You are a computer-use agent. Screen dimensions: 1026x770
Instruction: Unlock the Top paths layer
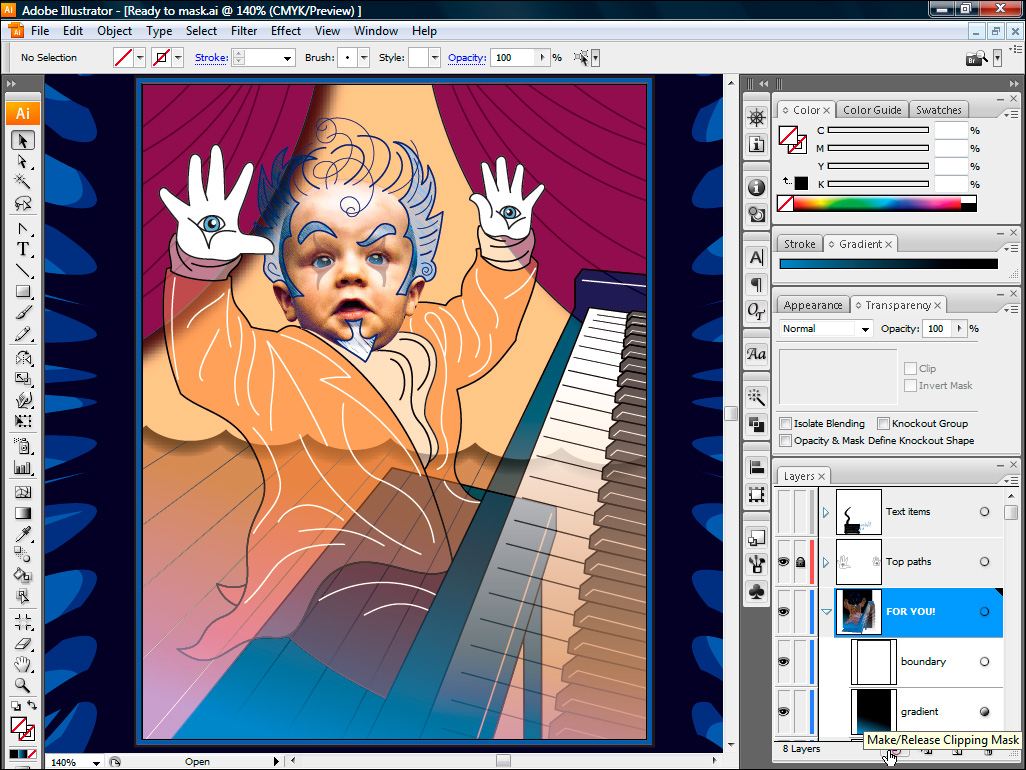tap(800, 562)
